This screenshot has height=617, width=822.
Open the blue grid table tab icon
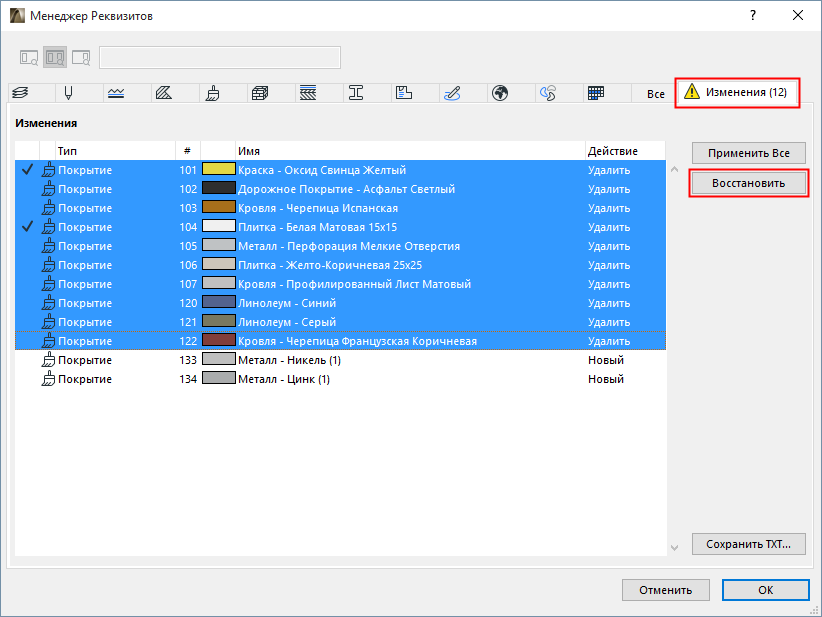[x=596, y=93]
